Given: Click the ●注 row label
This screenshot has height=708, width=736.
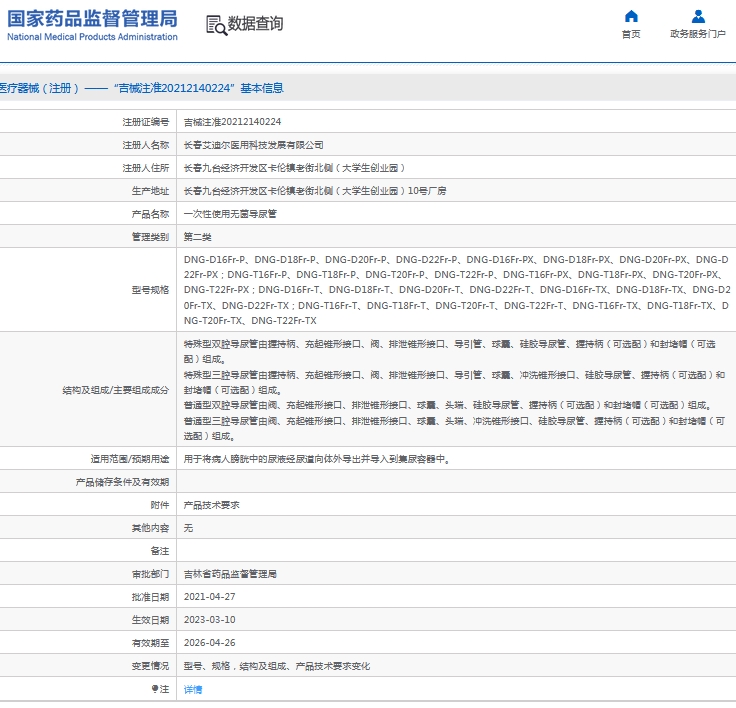Looking at the screenshot, I should point(160,689).
